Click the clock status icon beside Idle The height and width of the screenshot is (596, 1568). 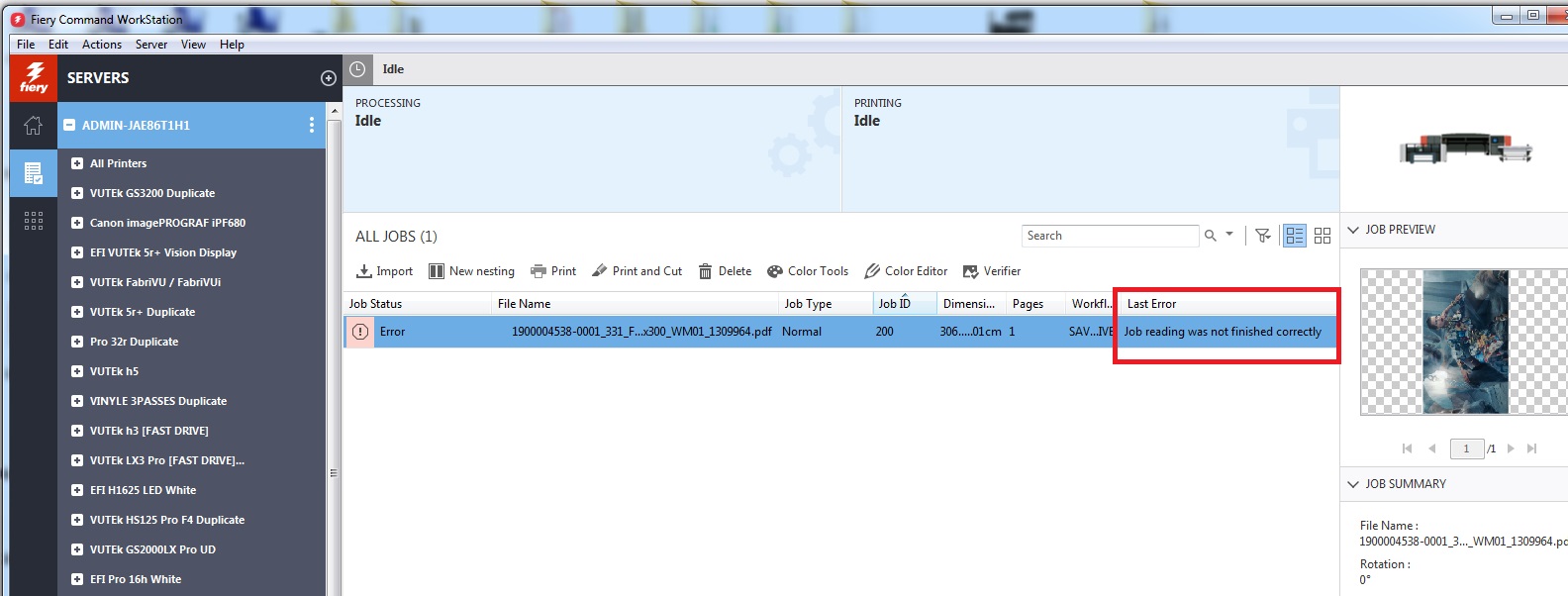[357, 69]
